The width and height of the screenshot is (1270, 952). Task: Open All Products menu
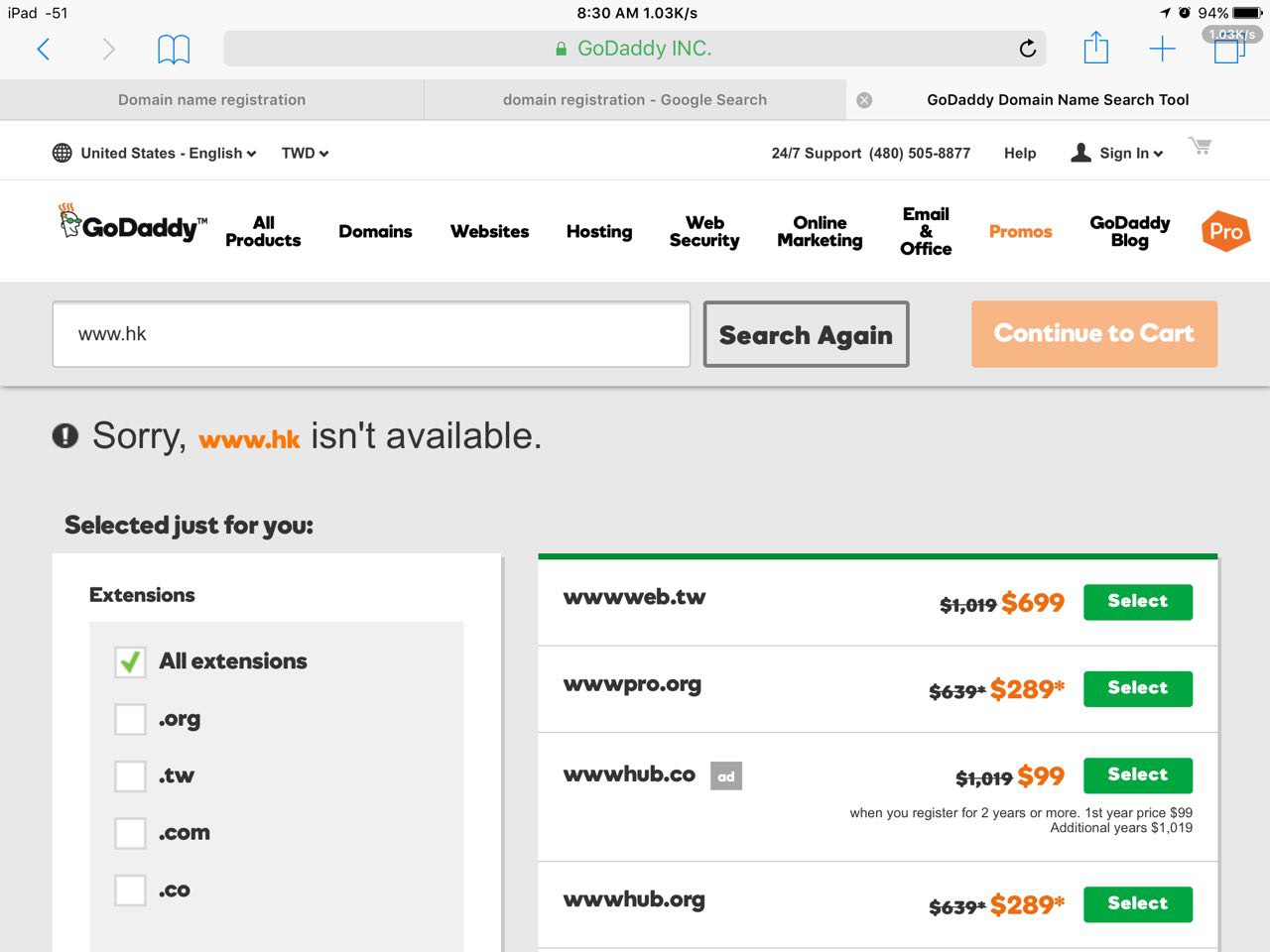(263, 231)
